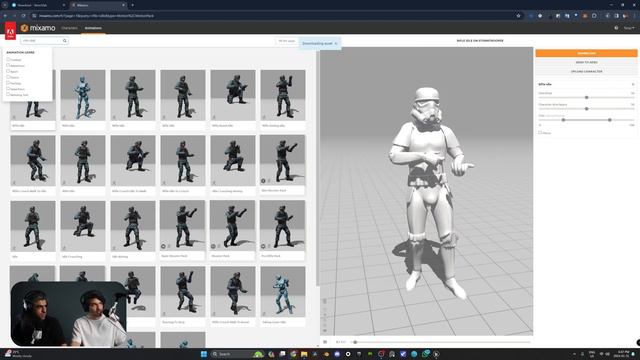Enable the Mirror checkbox
The width and height of the screenshot is (640, 360).
pos(540,133)
